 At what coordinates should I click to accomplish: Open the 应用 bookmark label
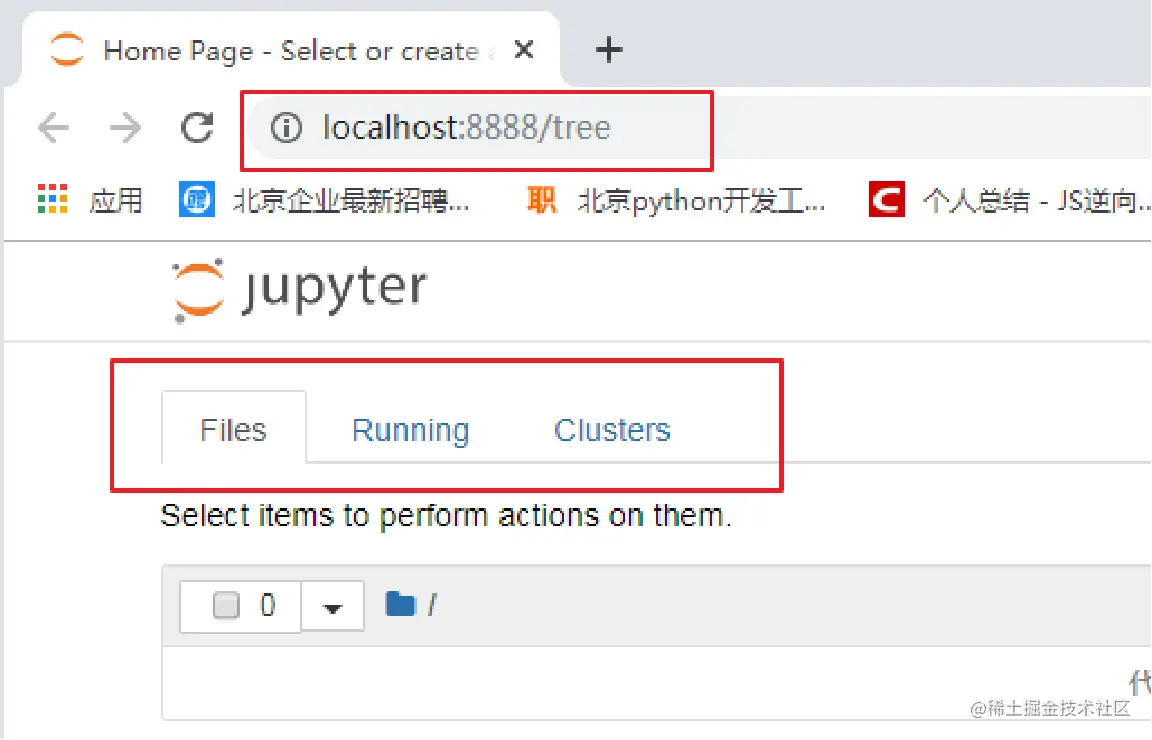[x=116, y=200]
